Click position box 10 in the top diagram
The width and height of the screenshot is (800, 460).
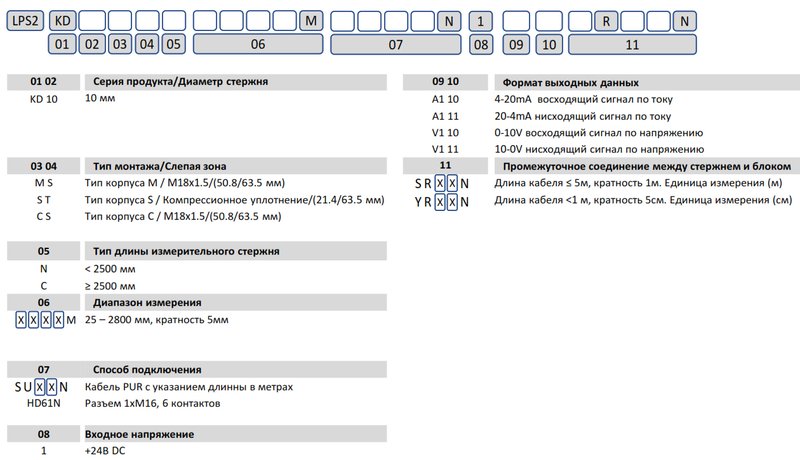coord(549,44)
